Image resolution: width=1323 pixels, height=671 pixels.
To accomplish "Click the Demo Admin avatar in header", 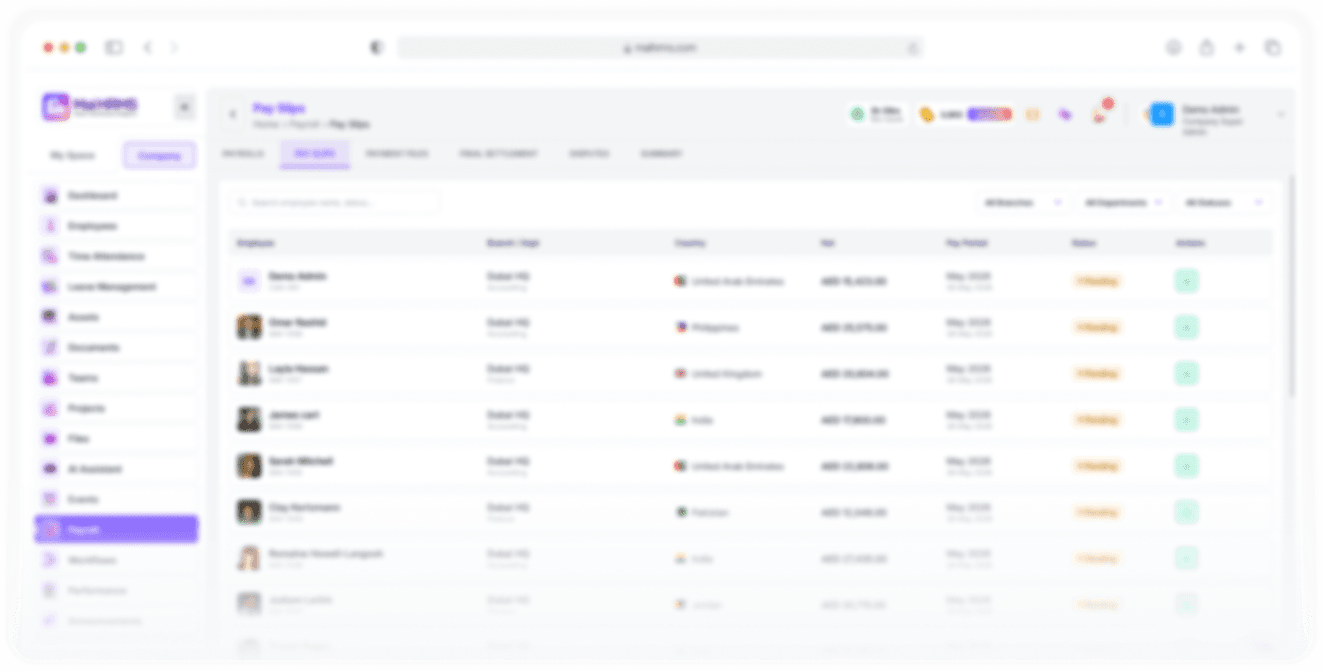I will 1161,115.
